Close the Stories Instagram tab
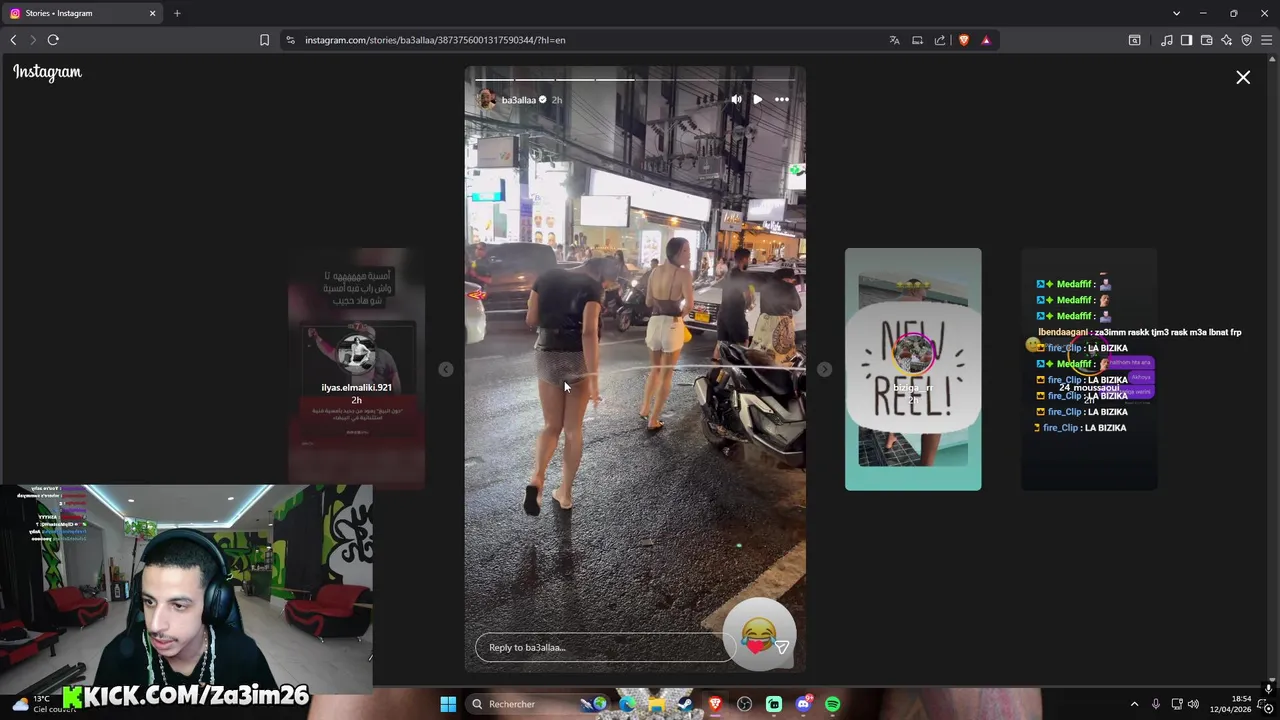 pos(153,13)
